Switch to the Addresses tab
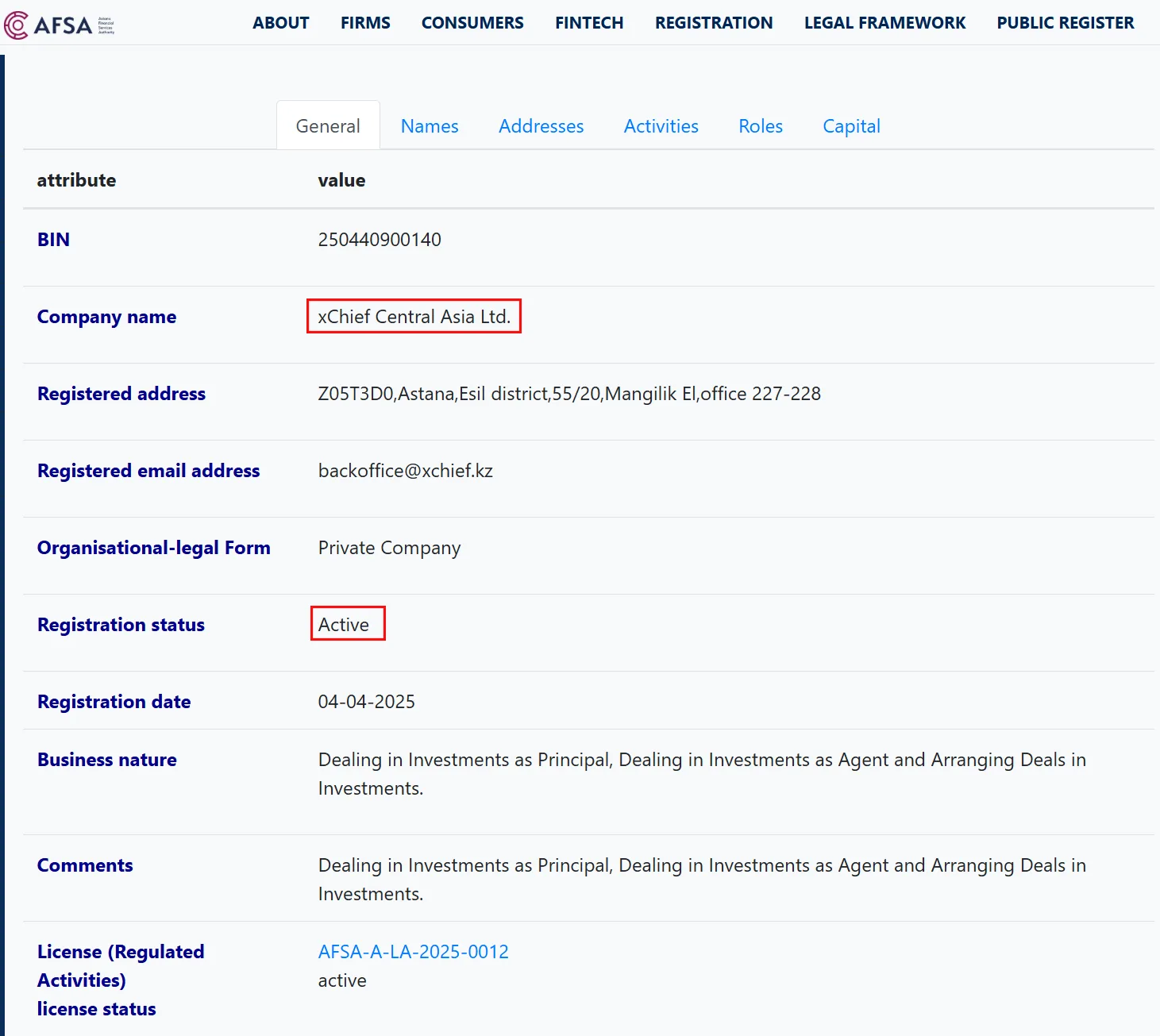The height and width of the screenshot is (1036, 1160). click(541, 126)
